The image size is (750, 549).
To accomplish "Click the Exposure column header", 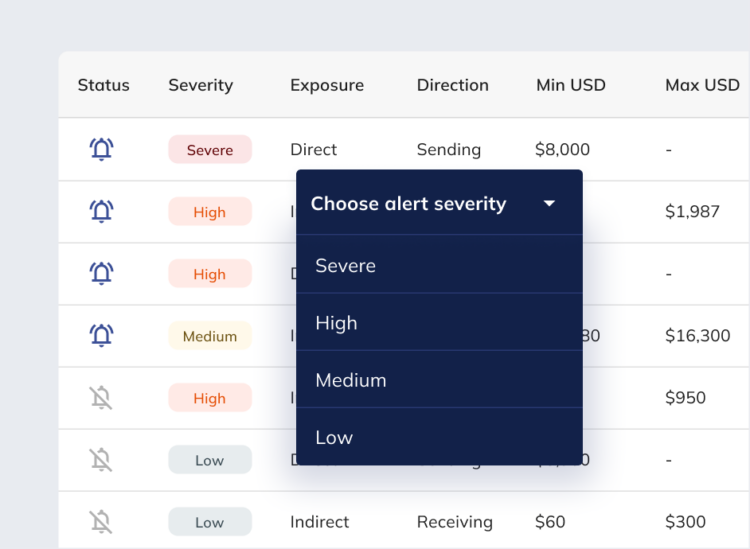I will click(x=327, y=85).
